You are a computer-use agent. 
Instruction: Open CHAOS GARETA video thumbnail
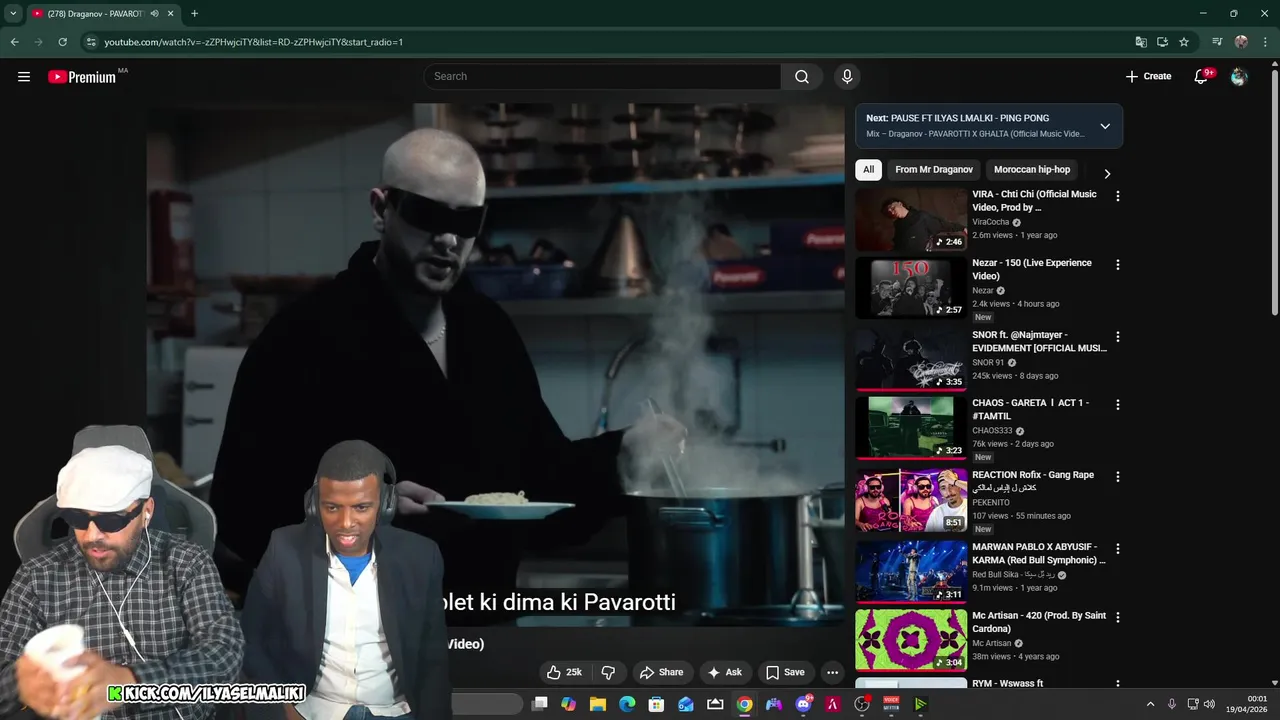(911, 428)
